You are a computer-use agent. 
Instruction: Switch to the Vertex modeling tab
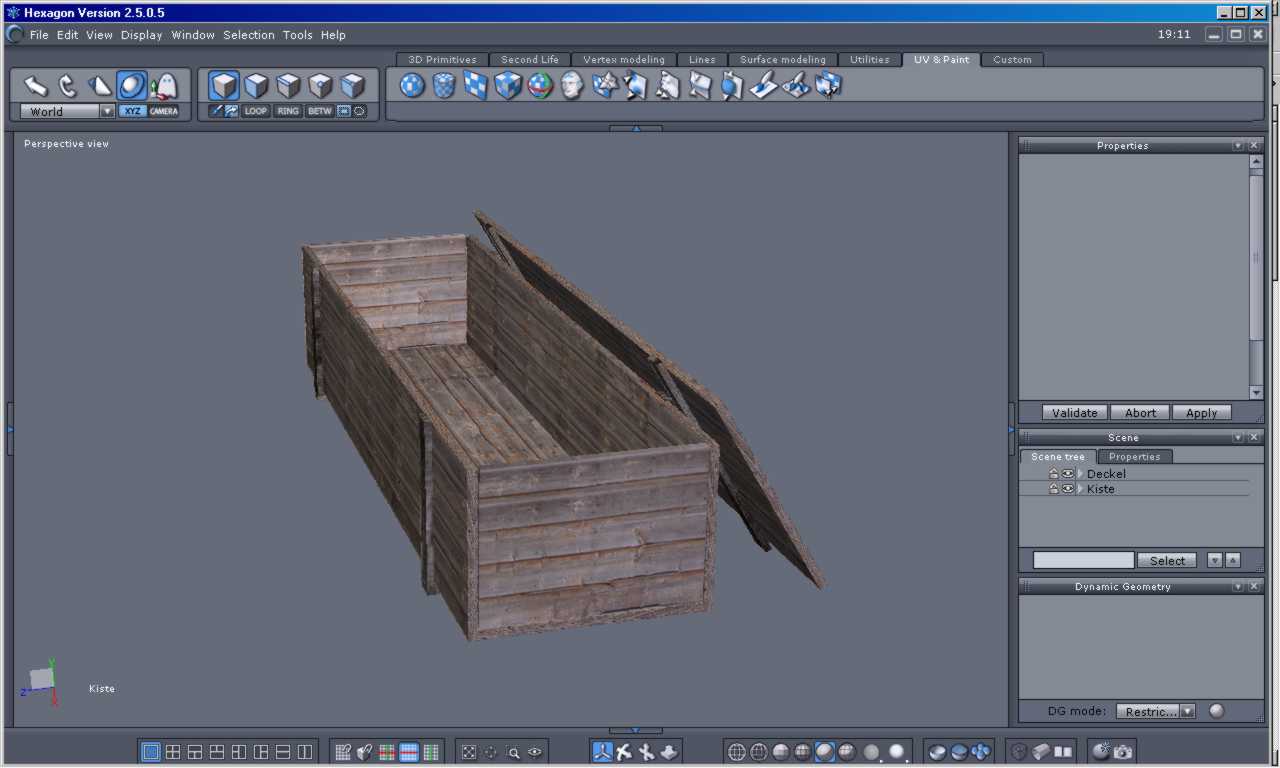click(x=623, y=60)
